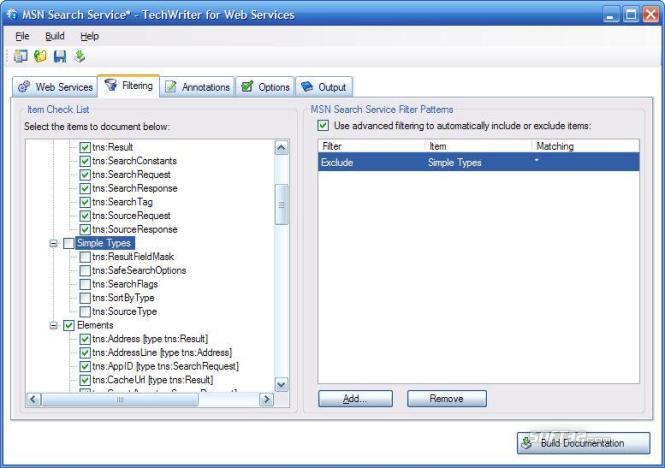Select tns:SortByType in the tree
This screenshot has width=665, height=468.
click(123, 298)
